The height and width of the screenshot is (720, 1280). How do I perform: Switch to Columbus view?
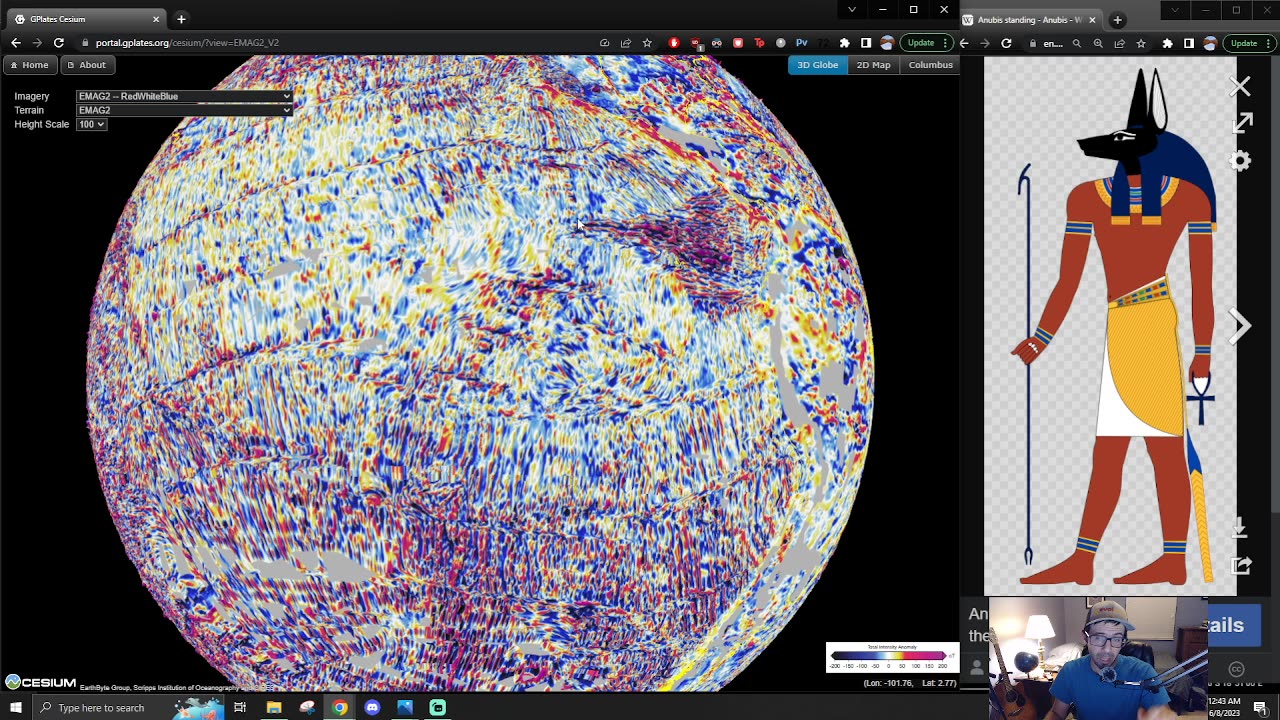coord(930,65)
